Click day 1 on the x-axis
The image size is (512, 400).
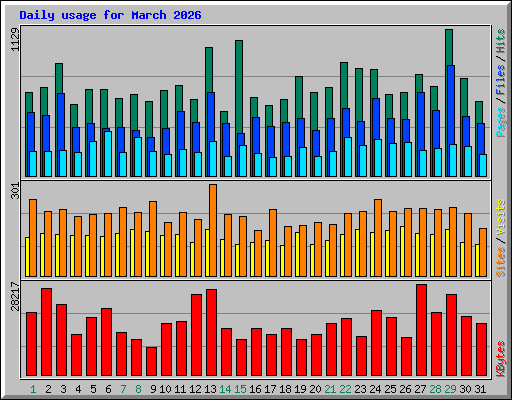[33, 389]
